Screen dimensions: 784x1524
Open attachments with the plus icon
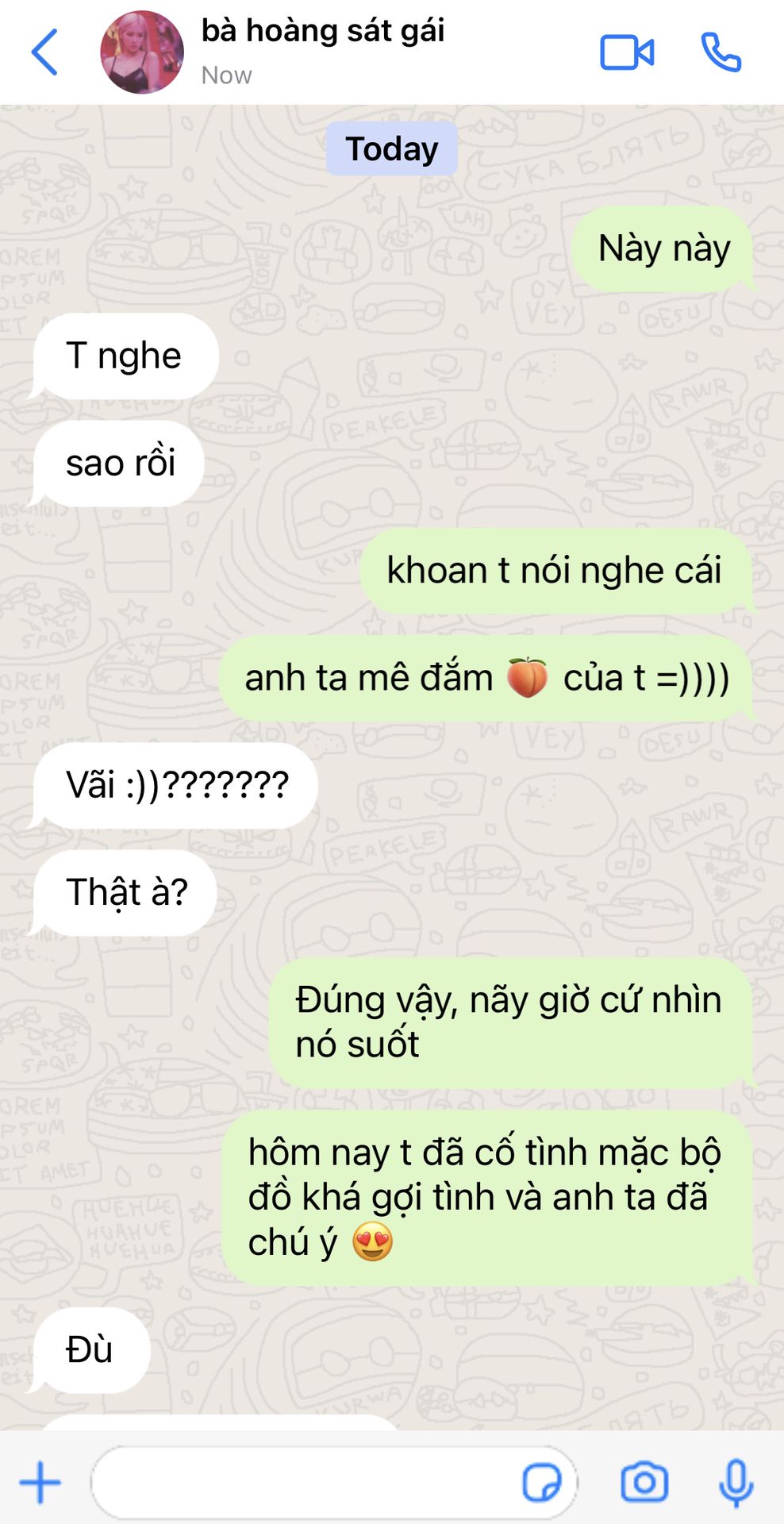click(x=40, y=1482)
